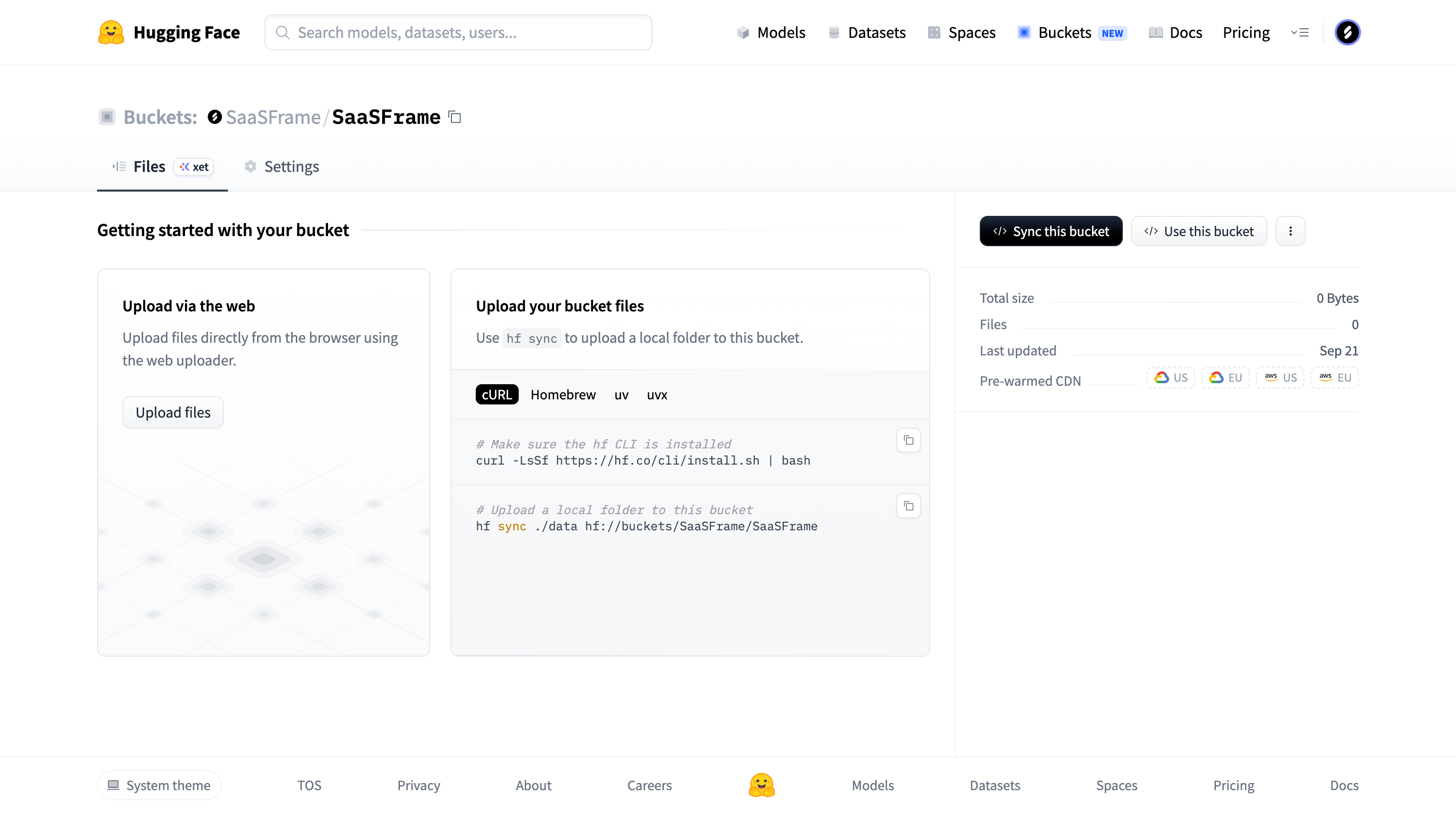
Task: Select the cURL install tab
Action: click(497, 394)
